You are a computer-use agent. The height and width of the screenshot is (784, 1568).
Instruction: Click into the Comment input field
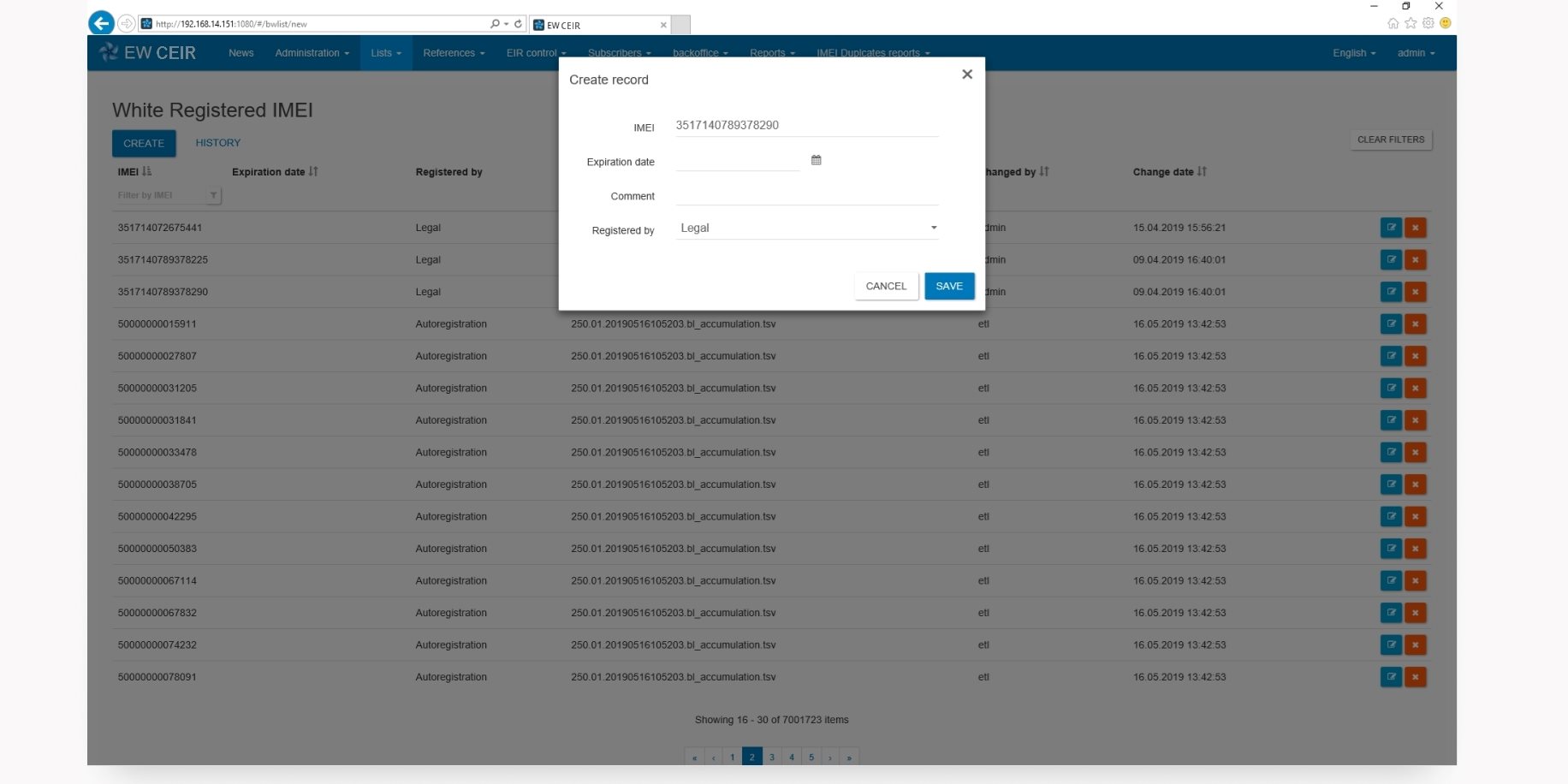(x=806, y=196)
